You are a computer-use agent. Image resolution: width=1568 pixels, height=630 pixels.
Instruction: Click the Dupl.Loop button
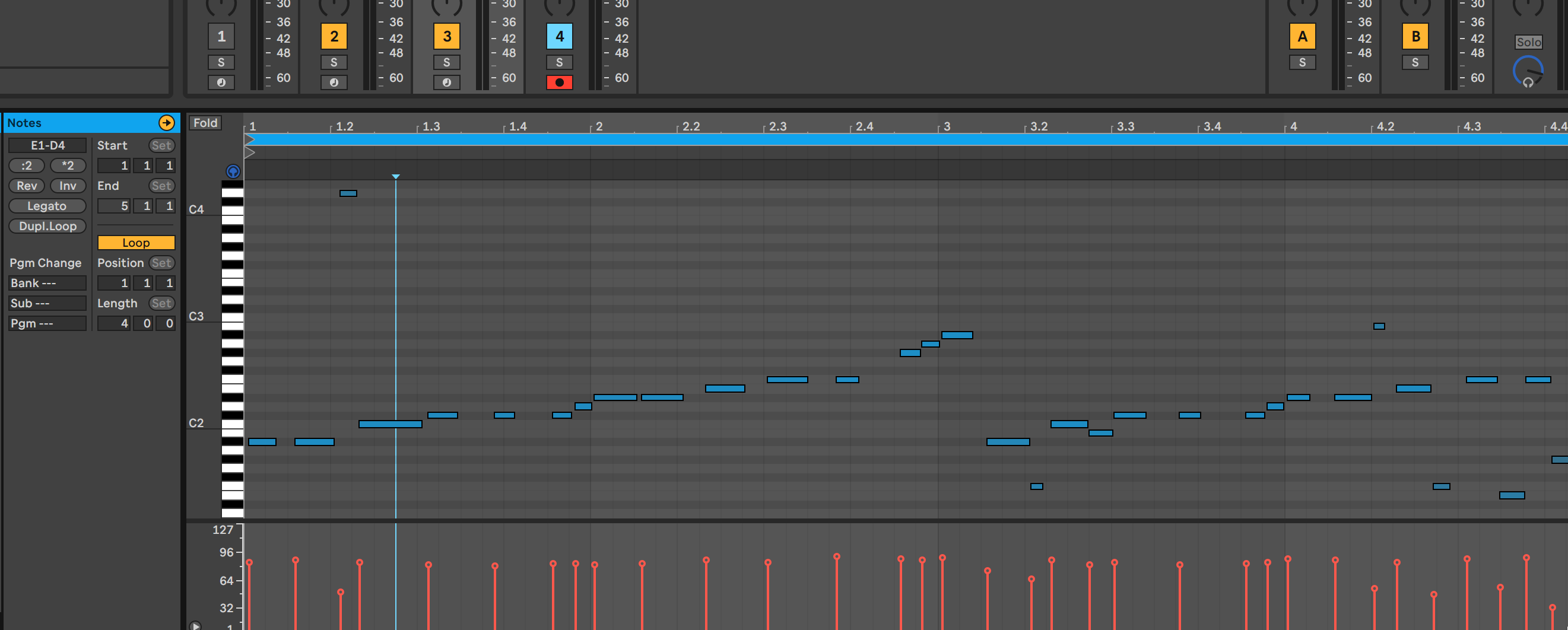pos(47,226)
